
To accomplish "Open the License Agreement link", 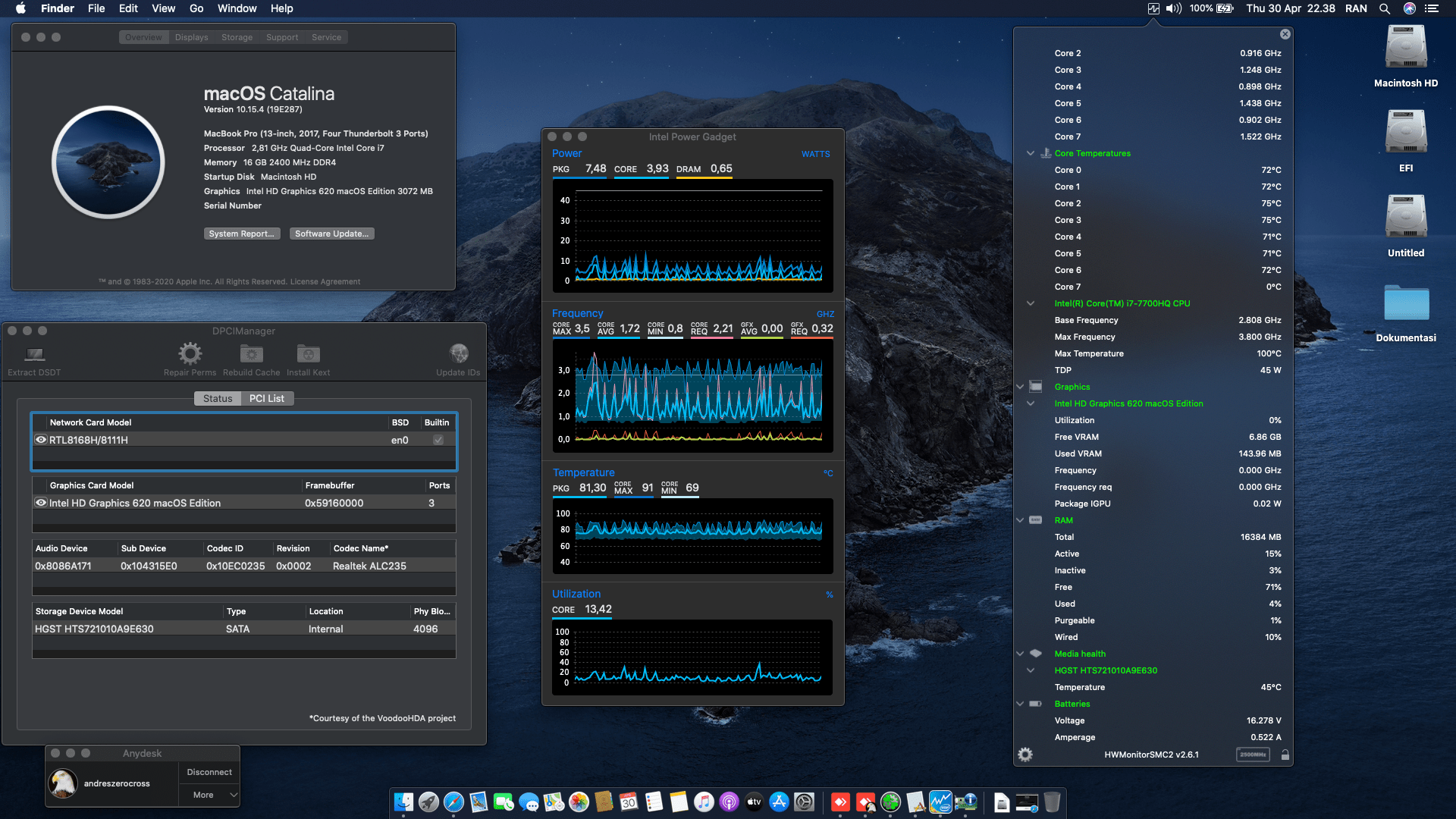I will pos(325,281).
